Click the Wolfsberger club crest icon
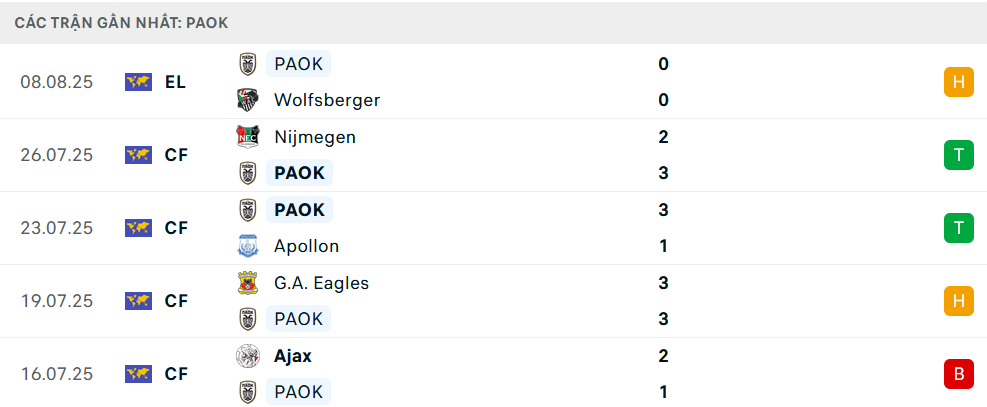987x407 pixels. click(247, 100)
